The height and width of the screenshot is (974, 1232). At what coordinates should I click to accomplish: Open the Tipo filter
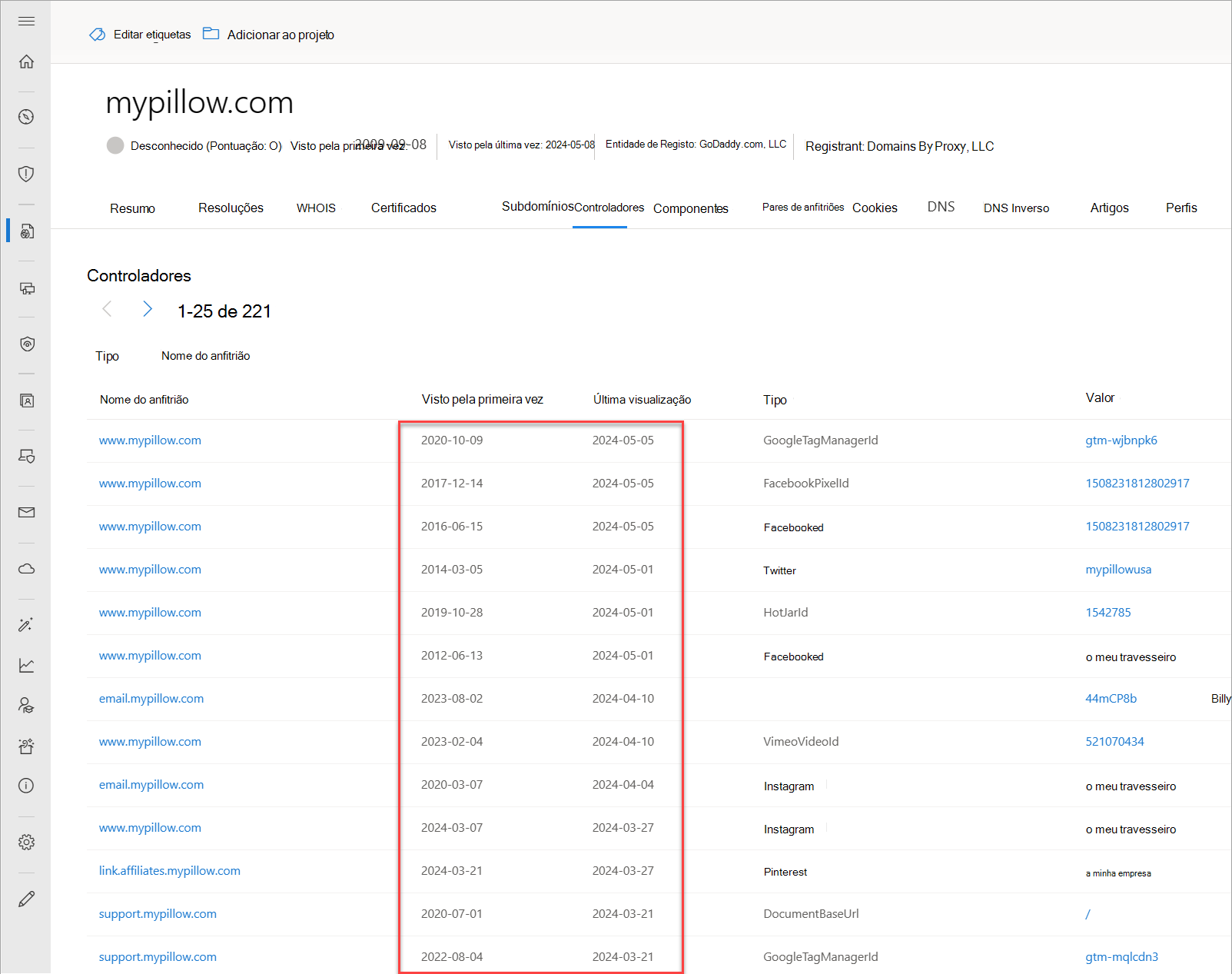click(107, 356)
